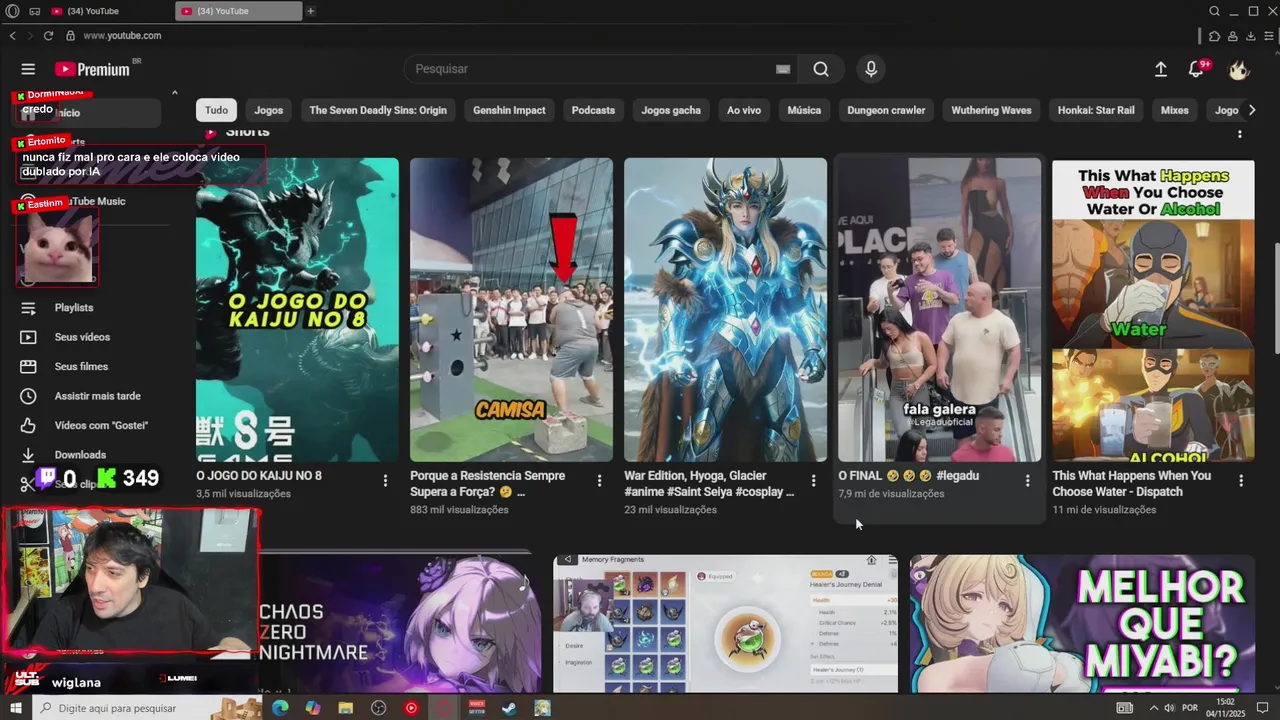This screenshot has height=720, width=1280.
Task: Click the www.youtube.com address bar
Action: pos(122,36)
